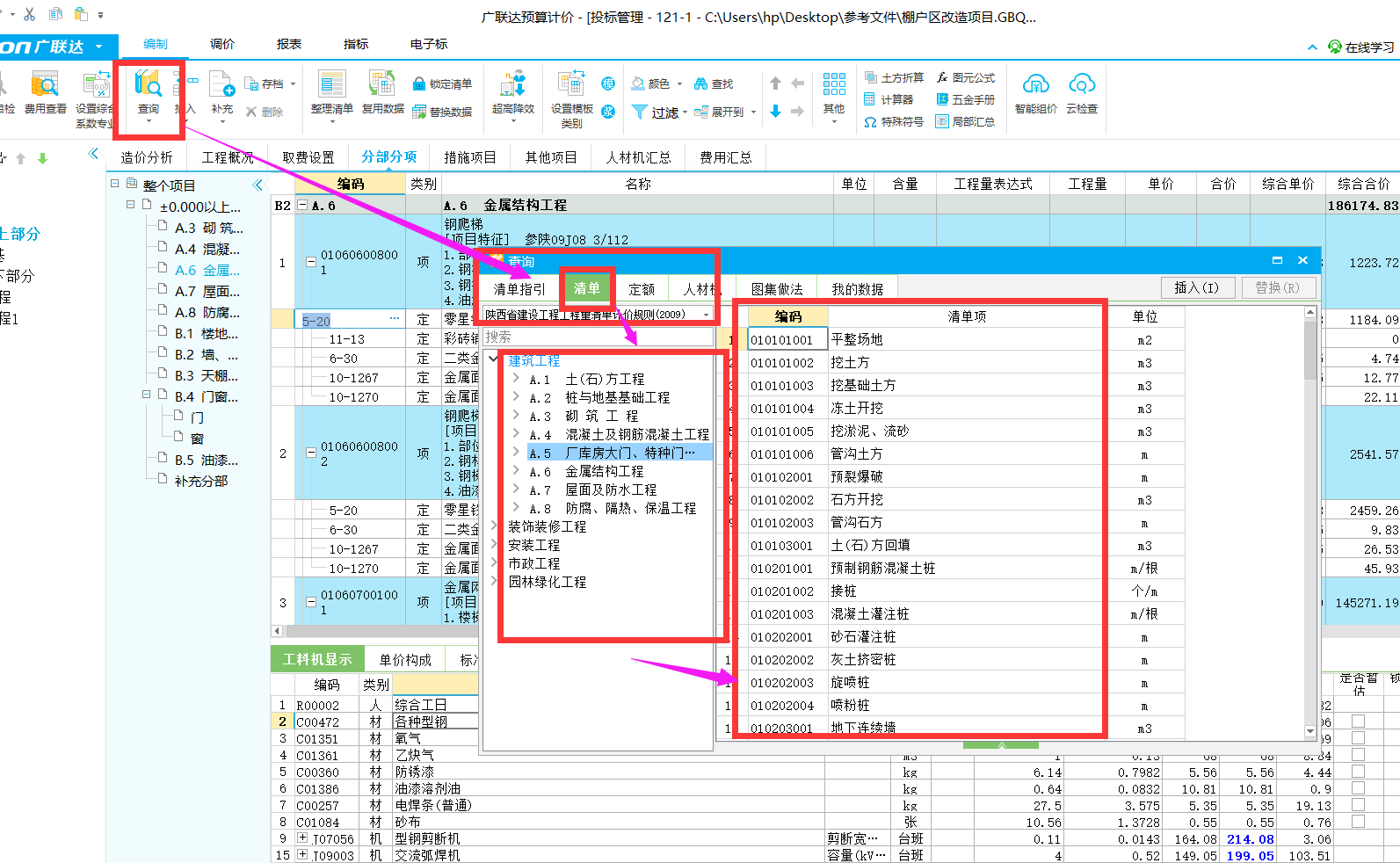Click the 替换(R) button

click(1277, 287)
